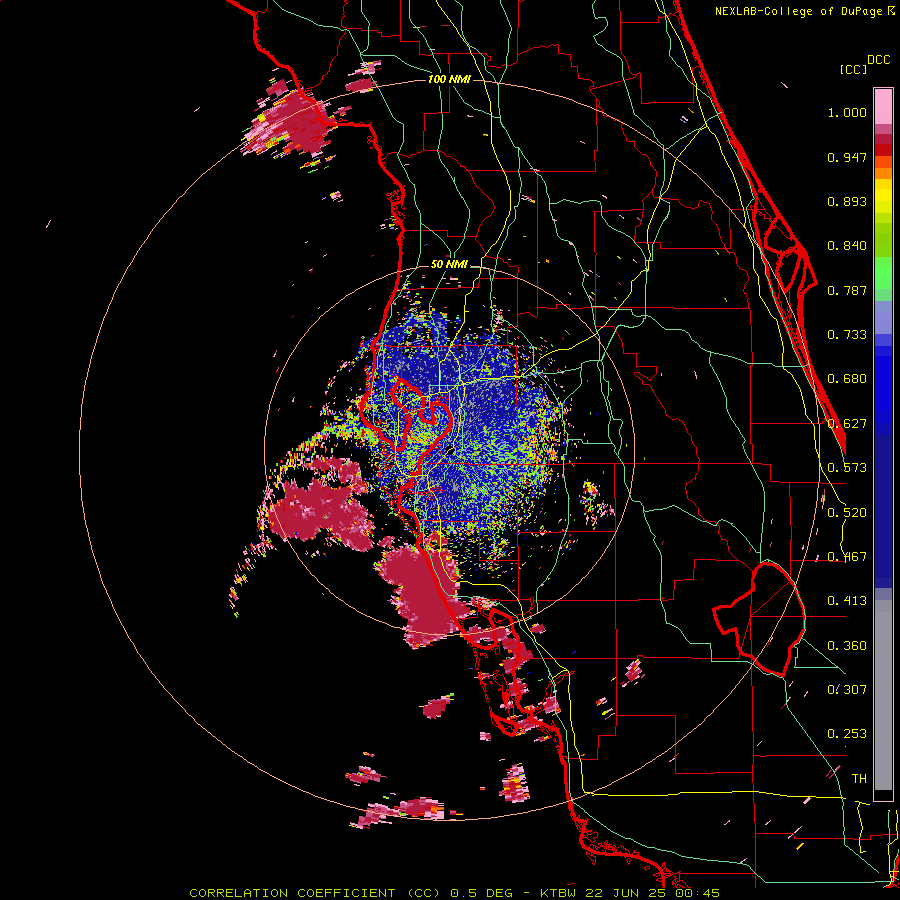Select the 0.733 color scale value

[847, 335]
